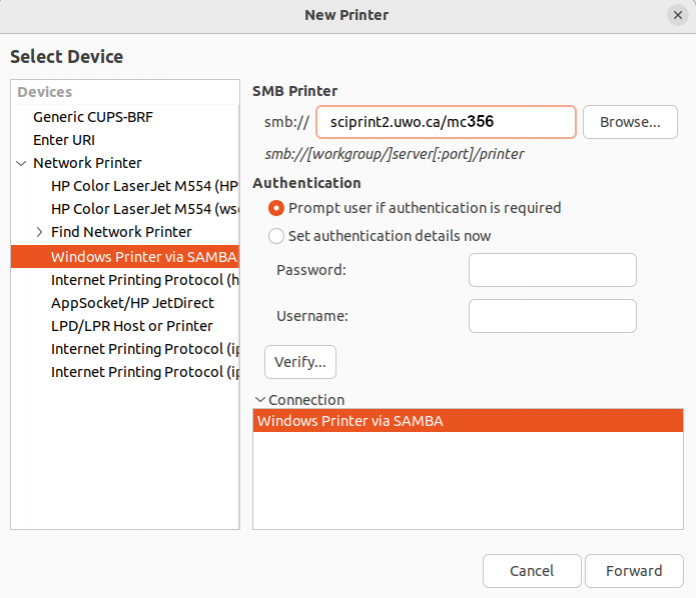Select LPD/LPR Host or Printer
Viewport: 696px width, 598px height.
click(131, 325)
